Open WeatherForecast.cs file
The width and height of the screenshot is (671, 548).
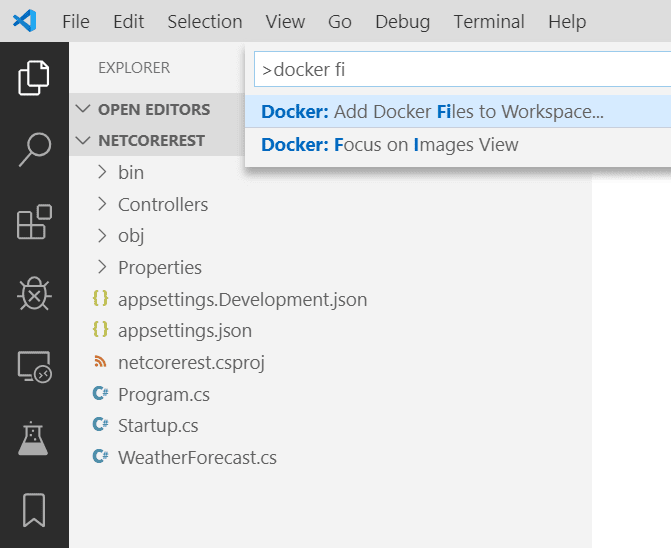pos(197,457)
